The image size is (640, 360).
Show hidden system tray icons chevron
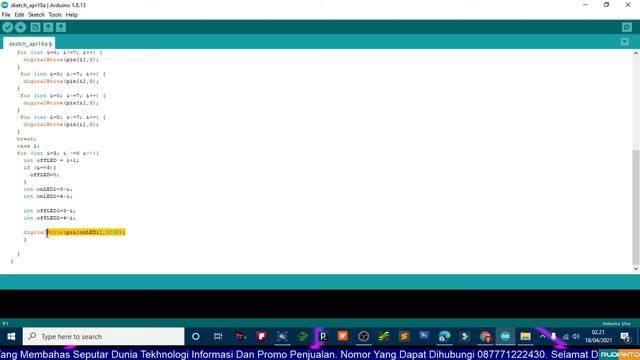click(542, 336)
